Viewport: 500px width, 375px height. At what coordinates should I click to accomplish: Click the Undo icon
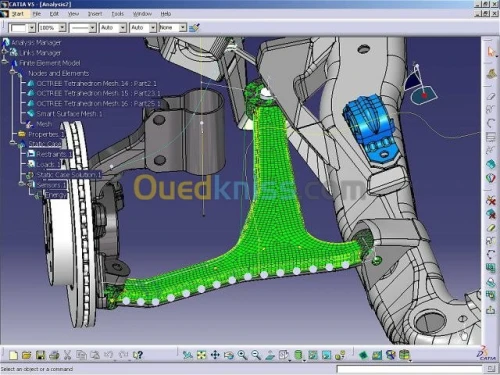coord(109,355)
